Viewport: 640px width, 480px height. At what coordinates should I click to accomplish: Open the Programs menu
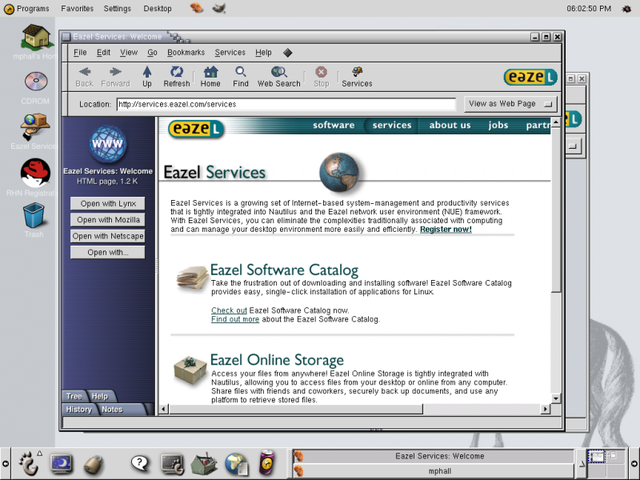[x=27, y=8]
